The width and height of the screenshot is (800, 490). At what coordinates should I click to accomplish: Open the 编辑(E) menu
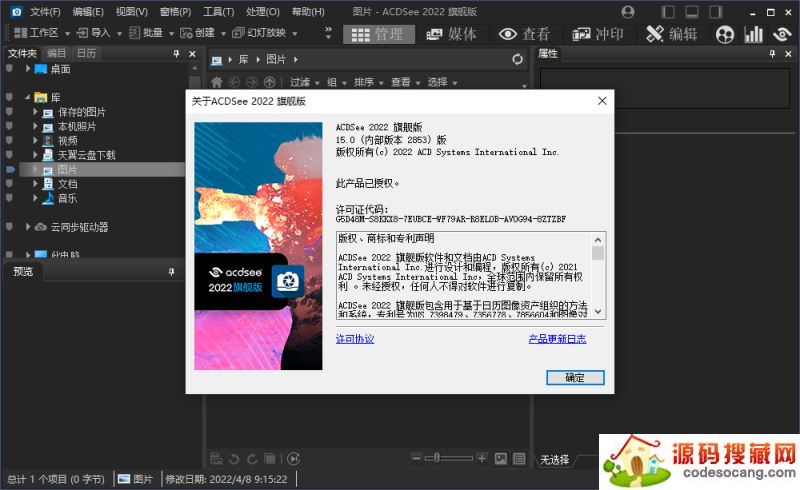coord(88,12)
